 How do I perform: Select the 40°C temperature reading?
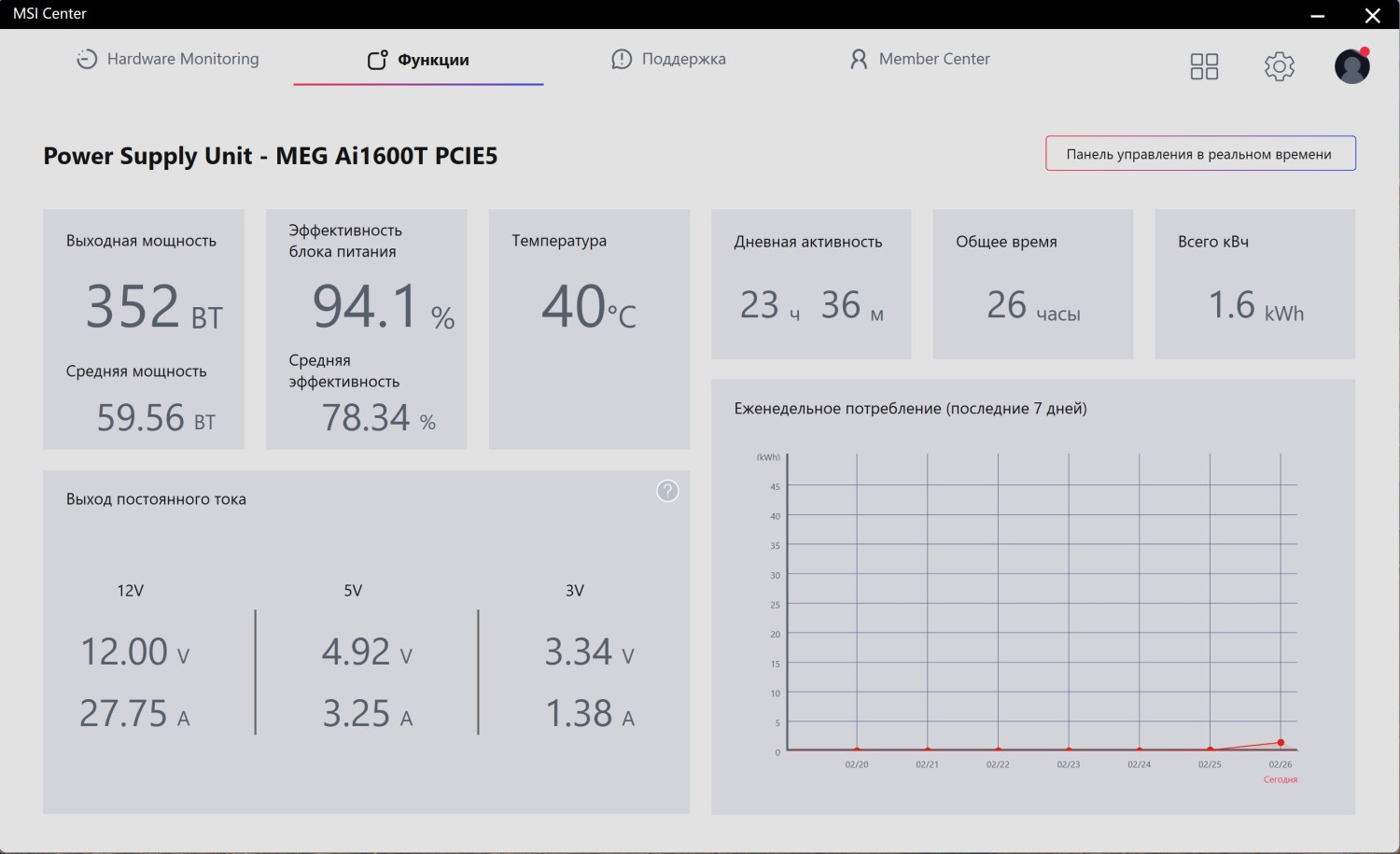pyautogui.click(x=589, y=306)
